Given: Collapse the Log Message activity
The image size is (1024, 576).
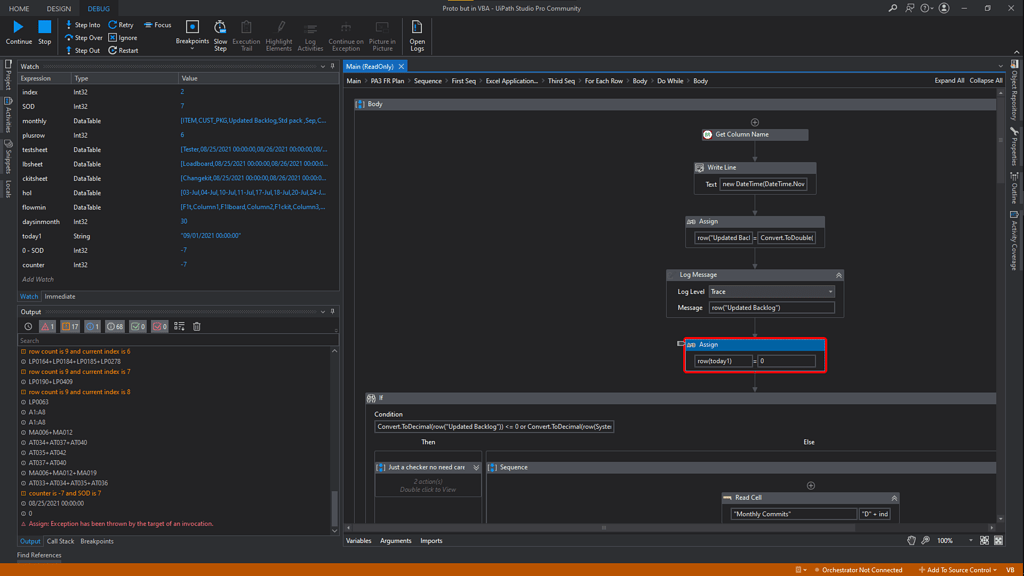Looking at the screenshot, I should tap(838, 275).
